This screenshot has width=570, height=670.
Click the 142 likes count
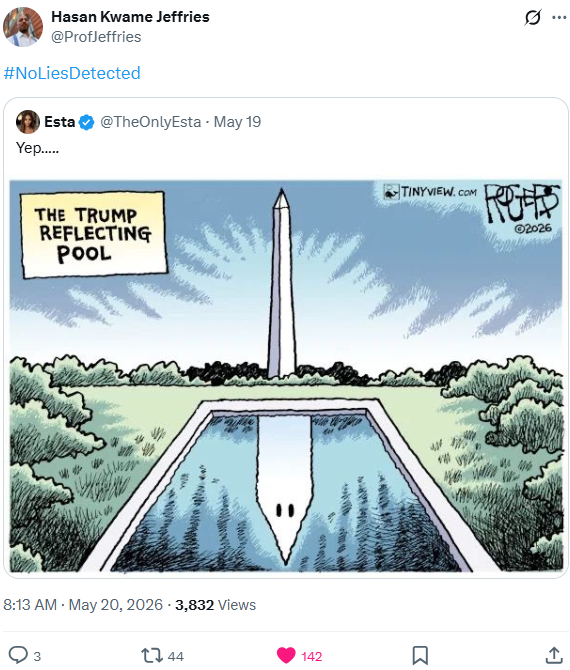[x=311, y=656]
